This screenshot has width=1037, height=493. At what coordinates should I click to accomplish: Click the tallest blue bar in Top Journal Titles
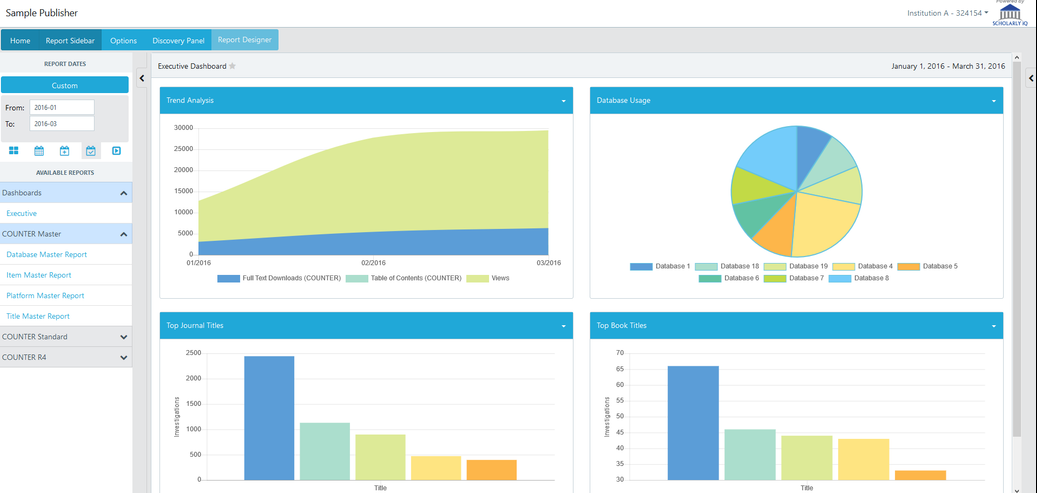click(269, 418)
